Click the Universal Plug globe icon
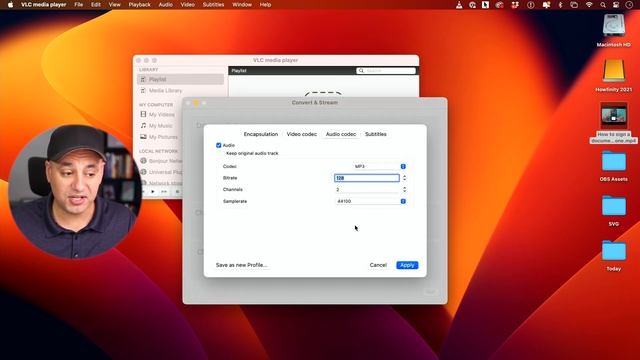The height and width of the screenshot is (360, 640). 143,172
